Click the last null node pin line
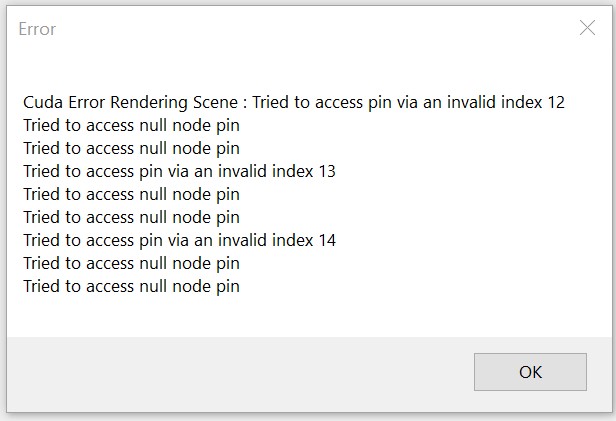This screenshot has width=616, height=421. 131,286
